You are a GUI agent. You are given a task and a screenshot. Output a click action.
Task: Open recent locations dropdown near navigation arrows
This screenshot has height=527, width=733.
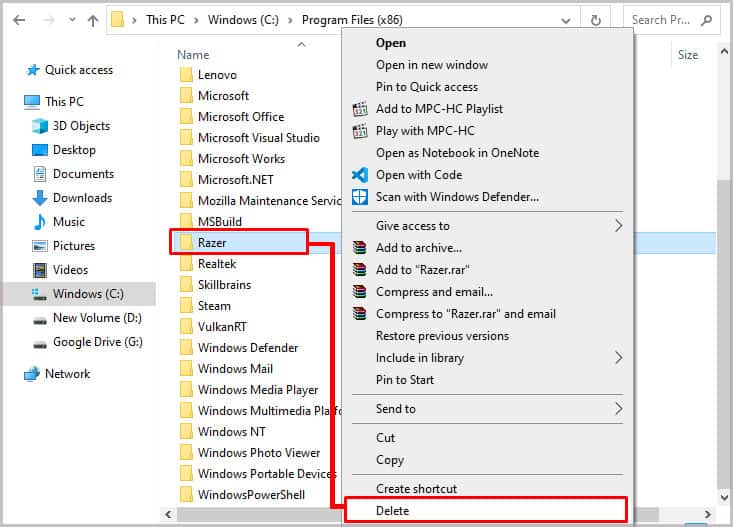(72, 20)
